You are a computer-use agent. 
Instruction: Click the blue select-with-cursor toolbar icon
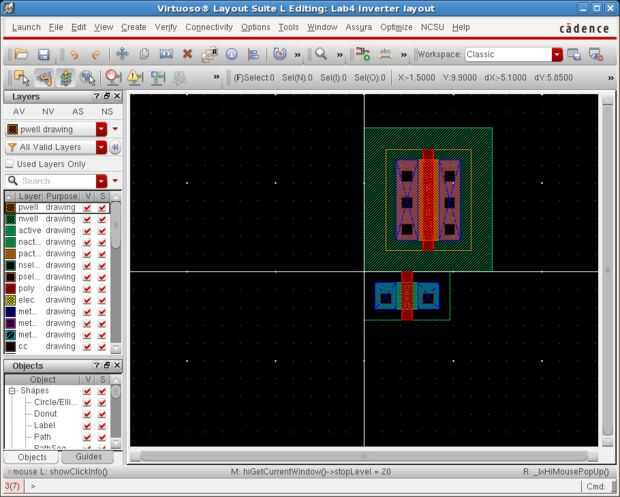(87, 77)
